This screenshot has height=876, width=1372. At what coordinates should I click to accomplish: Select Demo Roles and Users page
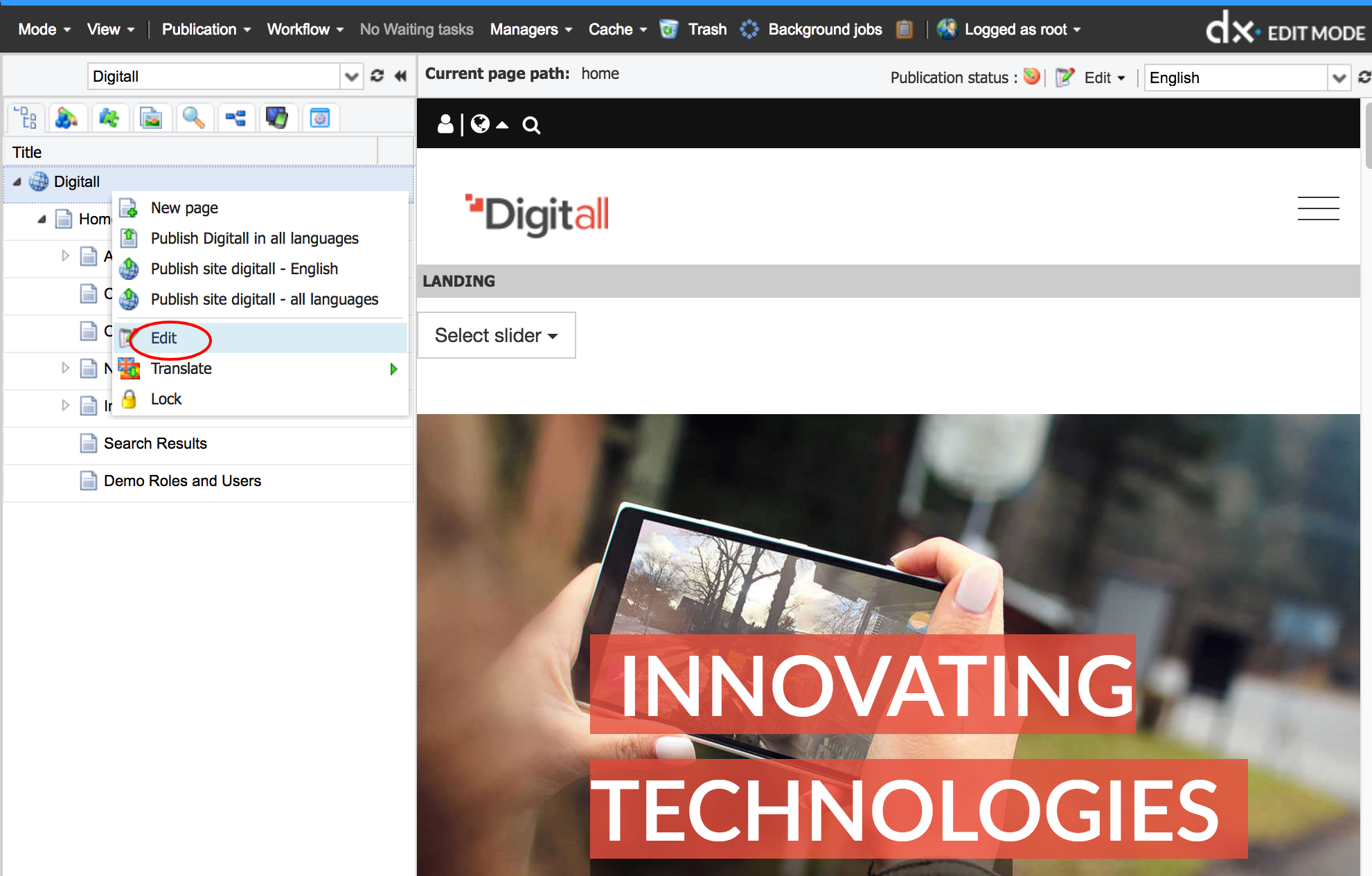pyautogui.click(x=182, y=481)
